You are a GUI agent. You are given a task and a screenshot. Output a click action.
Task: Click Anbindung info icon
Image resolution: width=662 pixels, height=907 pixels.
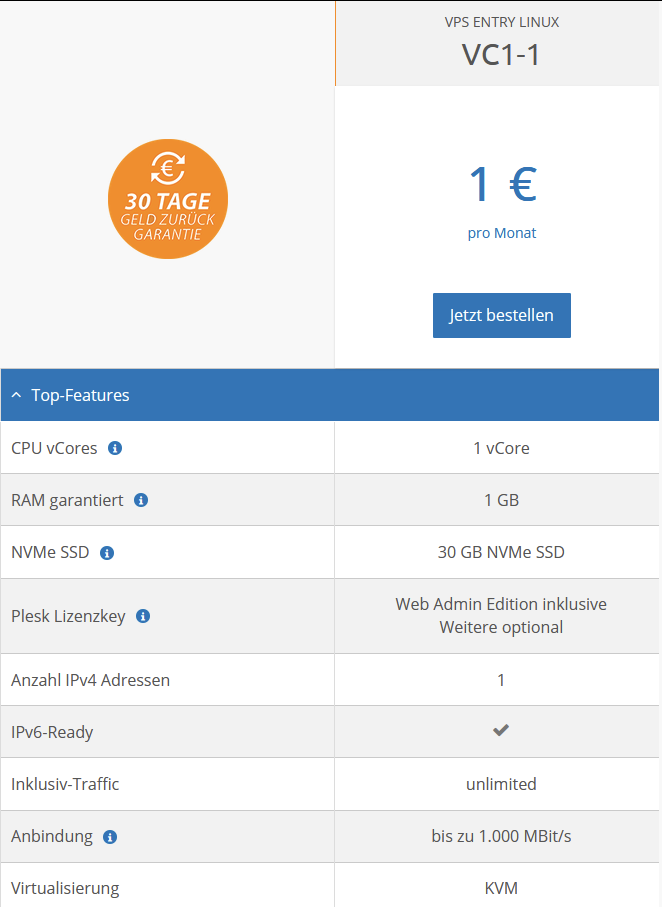(x=110, y=837)
